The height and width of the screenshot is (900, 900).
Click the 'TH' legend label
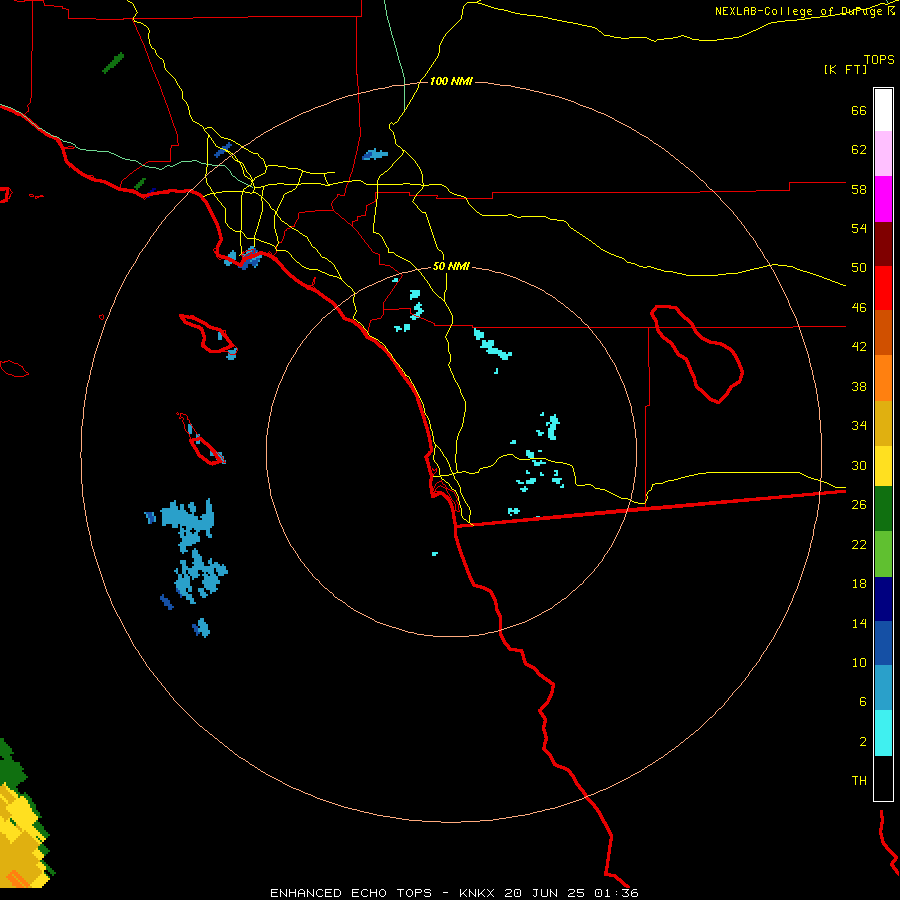[859, 781]
